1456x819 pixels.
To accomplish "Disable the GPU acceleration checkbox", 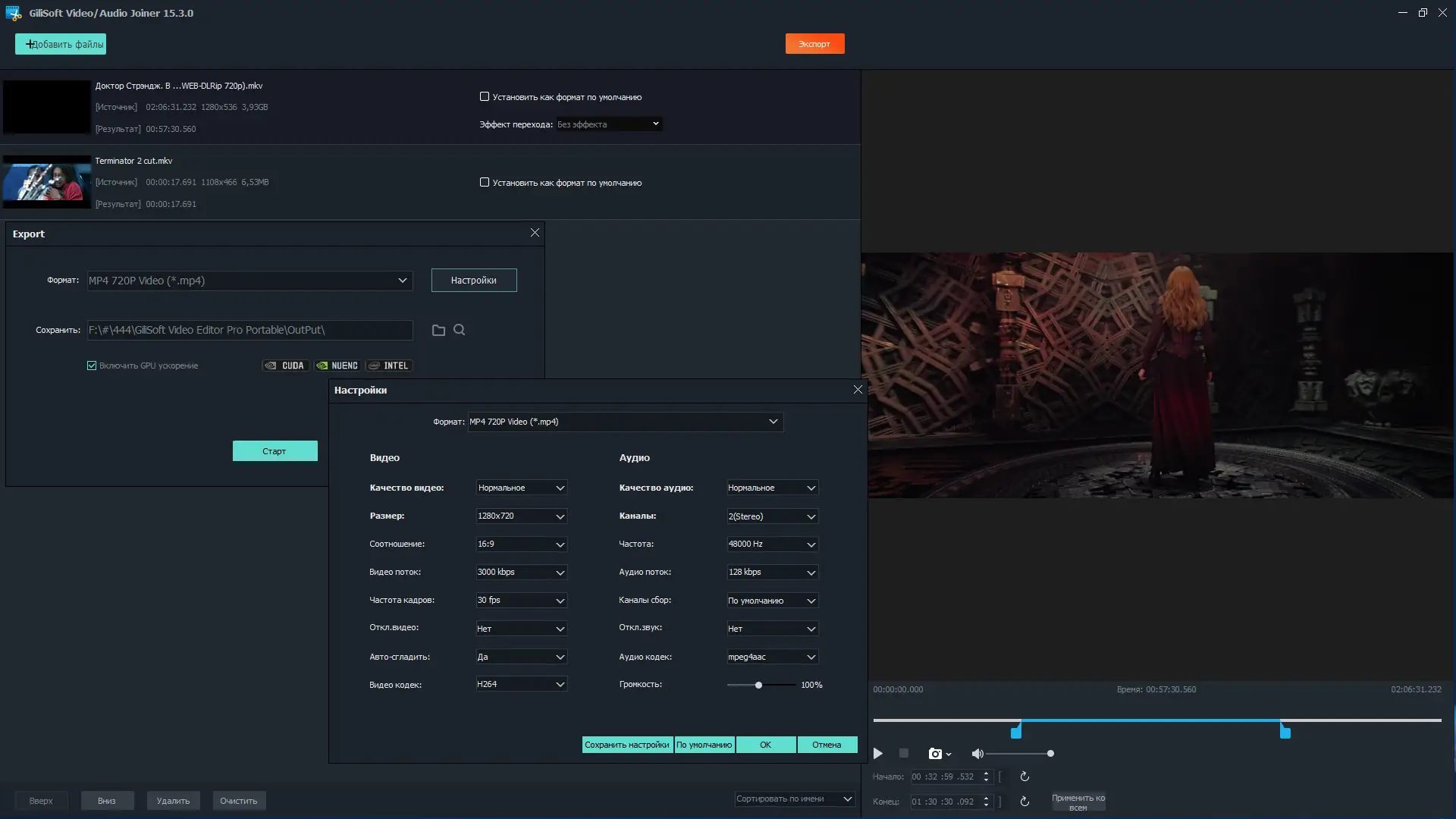I will 92,366.
